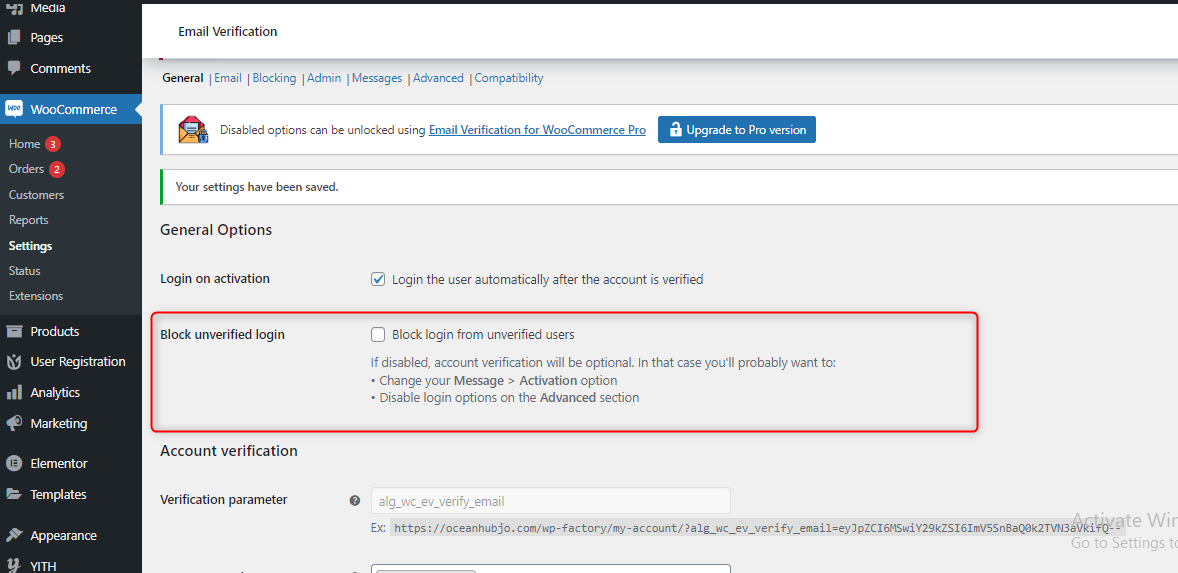Open the General settings tab

pos(183,78)
